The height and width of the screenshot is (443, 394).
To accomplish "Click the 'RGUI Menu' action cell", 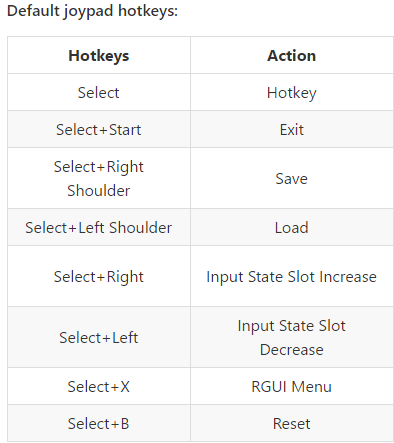I will pyautogui.click(x=292, y=386).
